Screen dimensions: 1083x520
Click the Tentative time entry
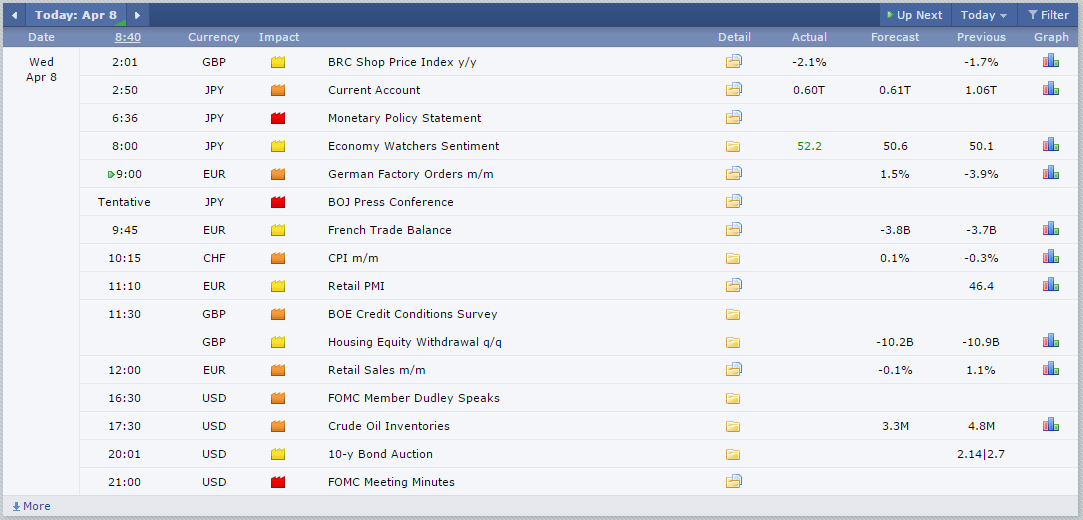124,202
